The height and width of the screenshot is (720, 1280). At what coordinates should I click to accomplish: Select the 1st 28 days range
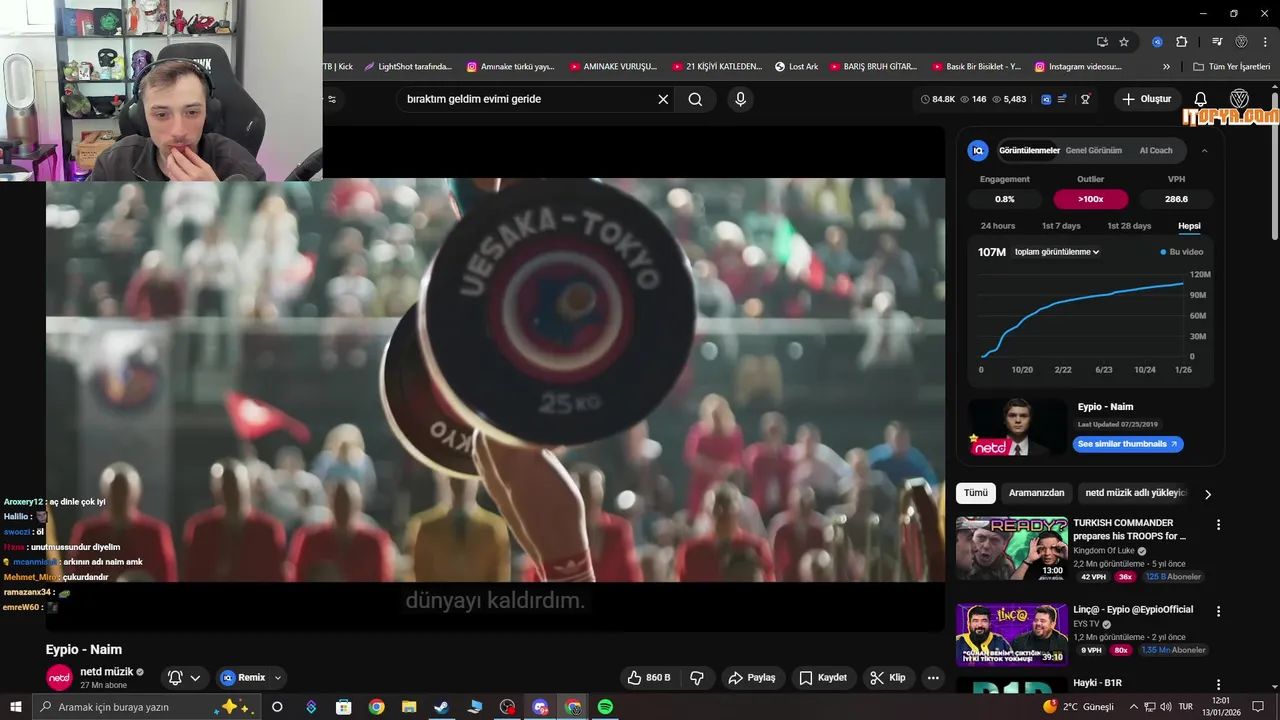coord(1129,226)
